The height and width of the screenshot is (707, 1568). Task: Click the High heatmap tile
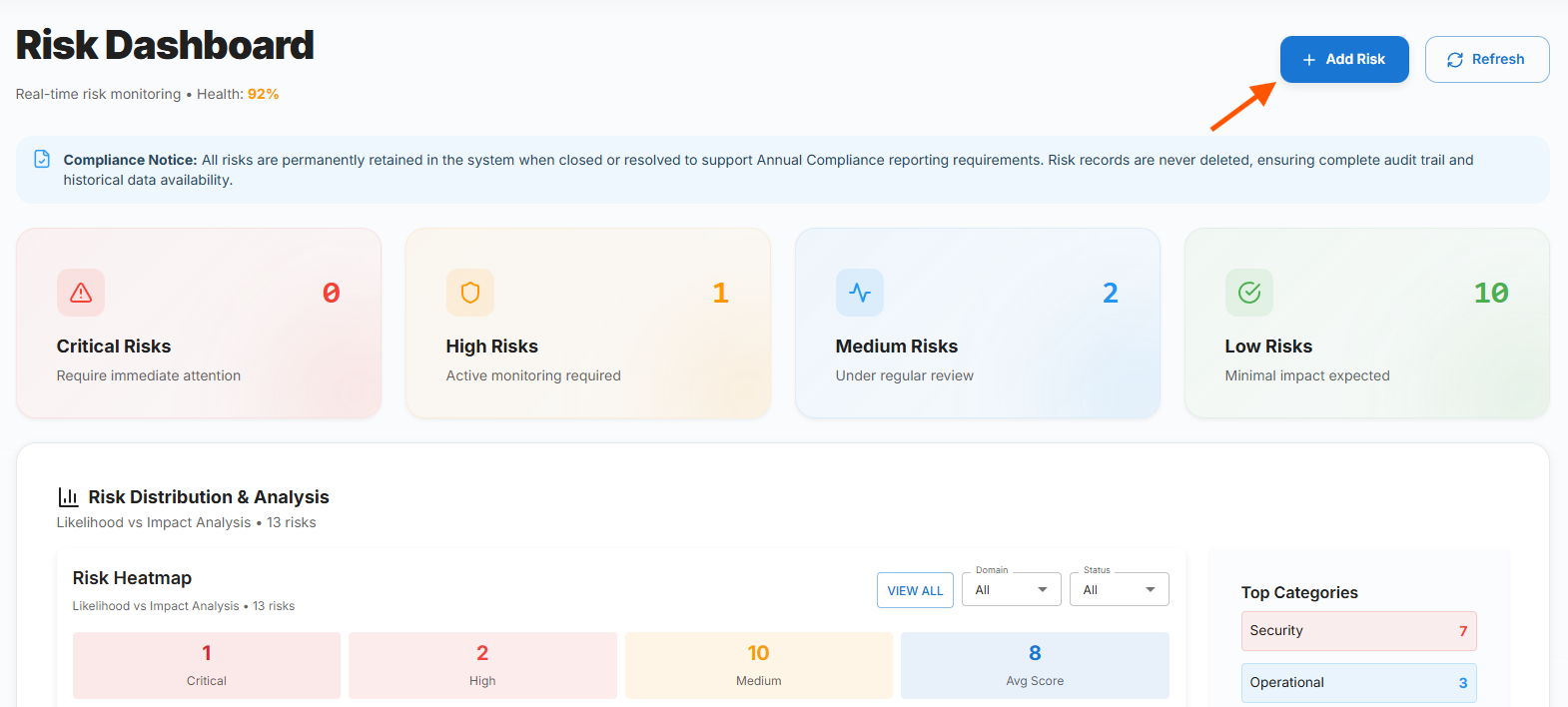pos(482,665)
